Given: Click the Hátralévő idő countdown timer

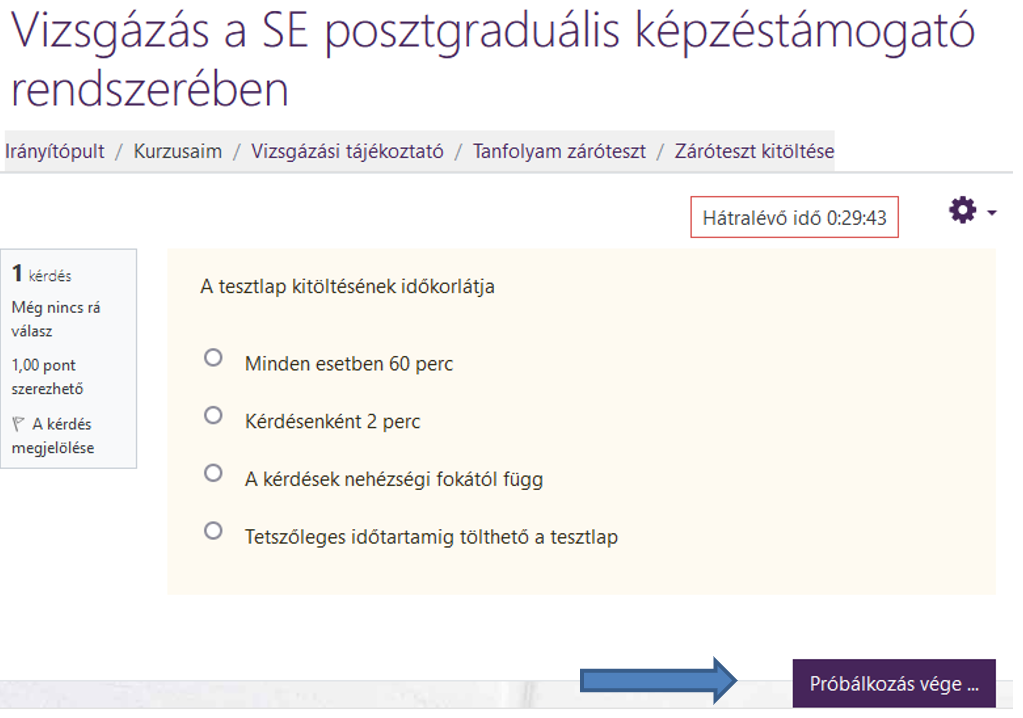Looking at the screenshot, I should (x=794, y=217).
